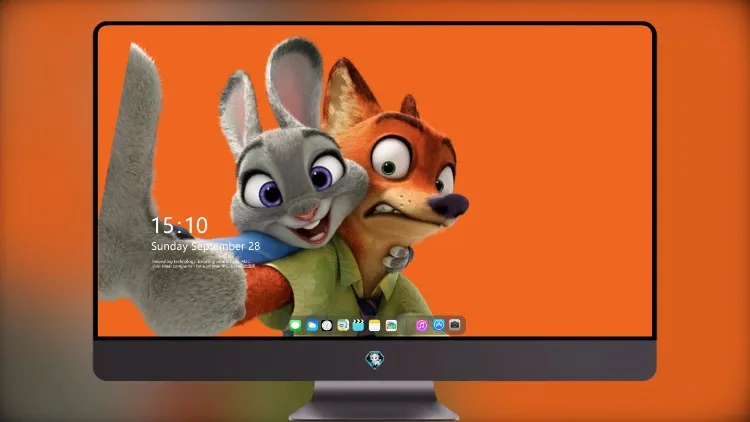
Task: Open the Maps app icon in dock
Action: (343, 325)
